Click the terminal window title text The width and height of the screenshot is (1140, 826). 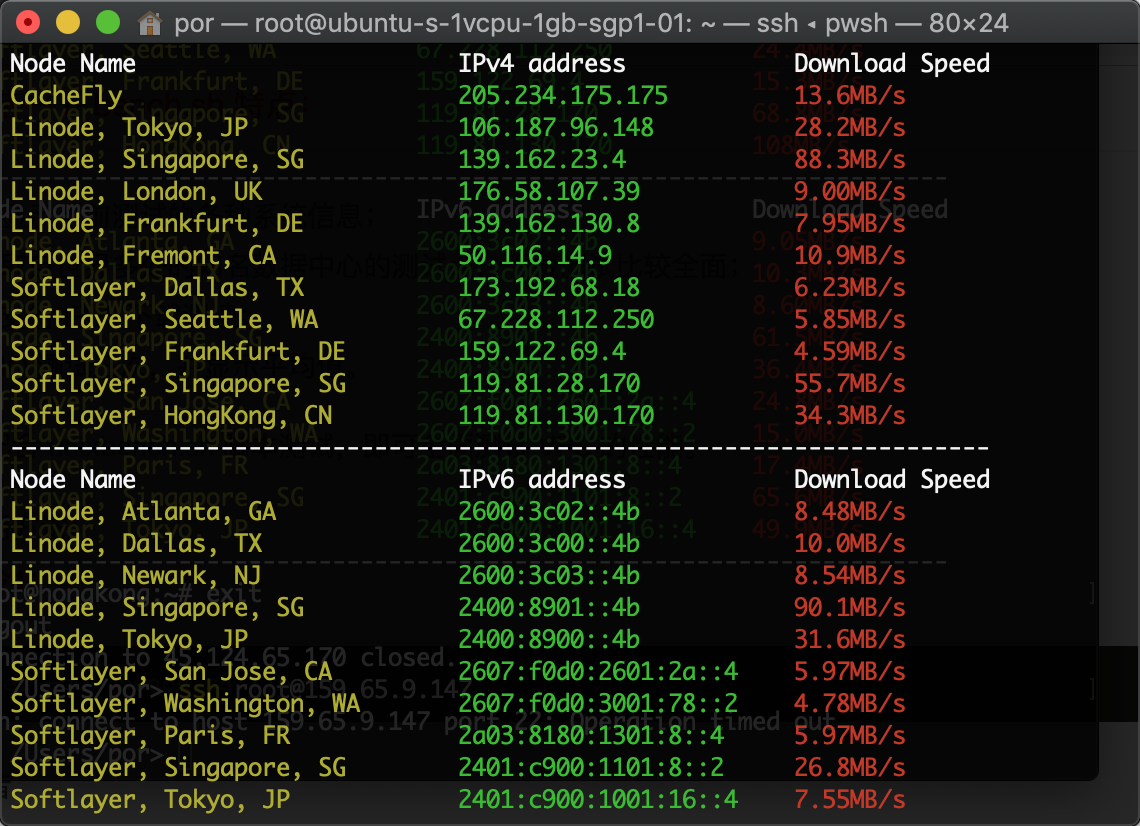click(591, 23)
